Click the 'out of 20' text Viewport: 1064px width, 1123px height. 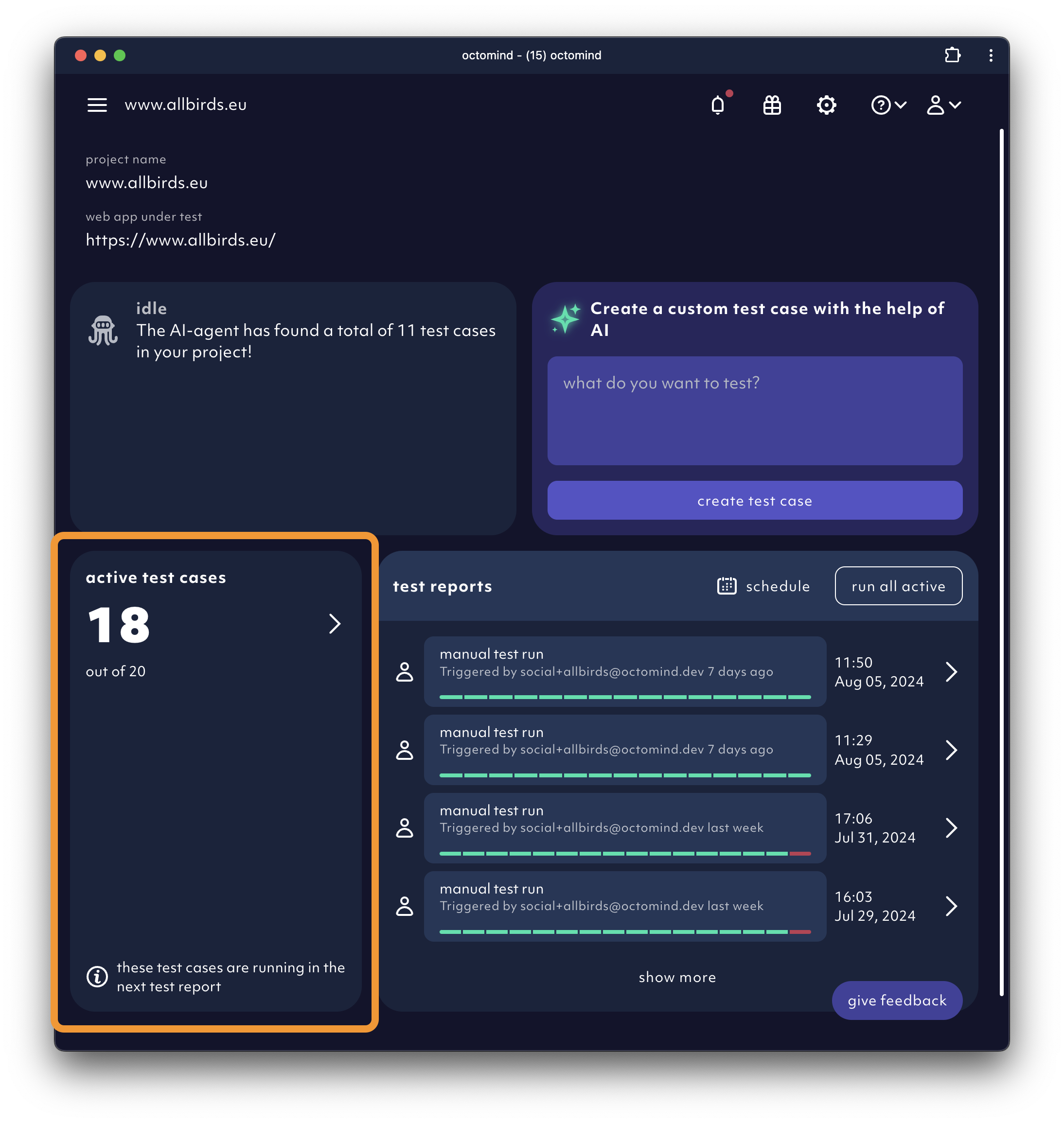pos(116,671)
